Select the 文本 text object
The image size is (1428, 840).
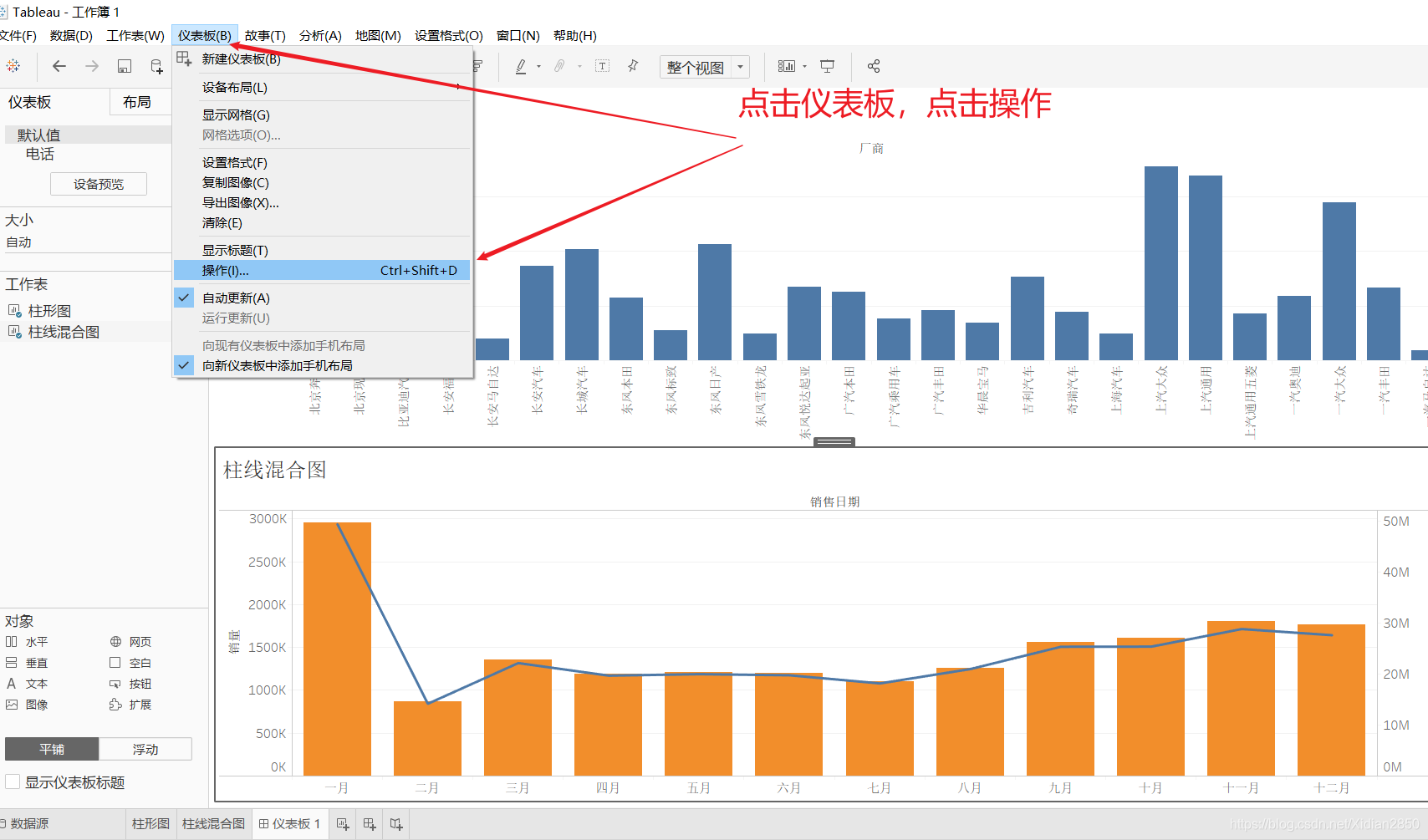[28, 684]
